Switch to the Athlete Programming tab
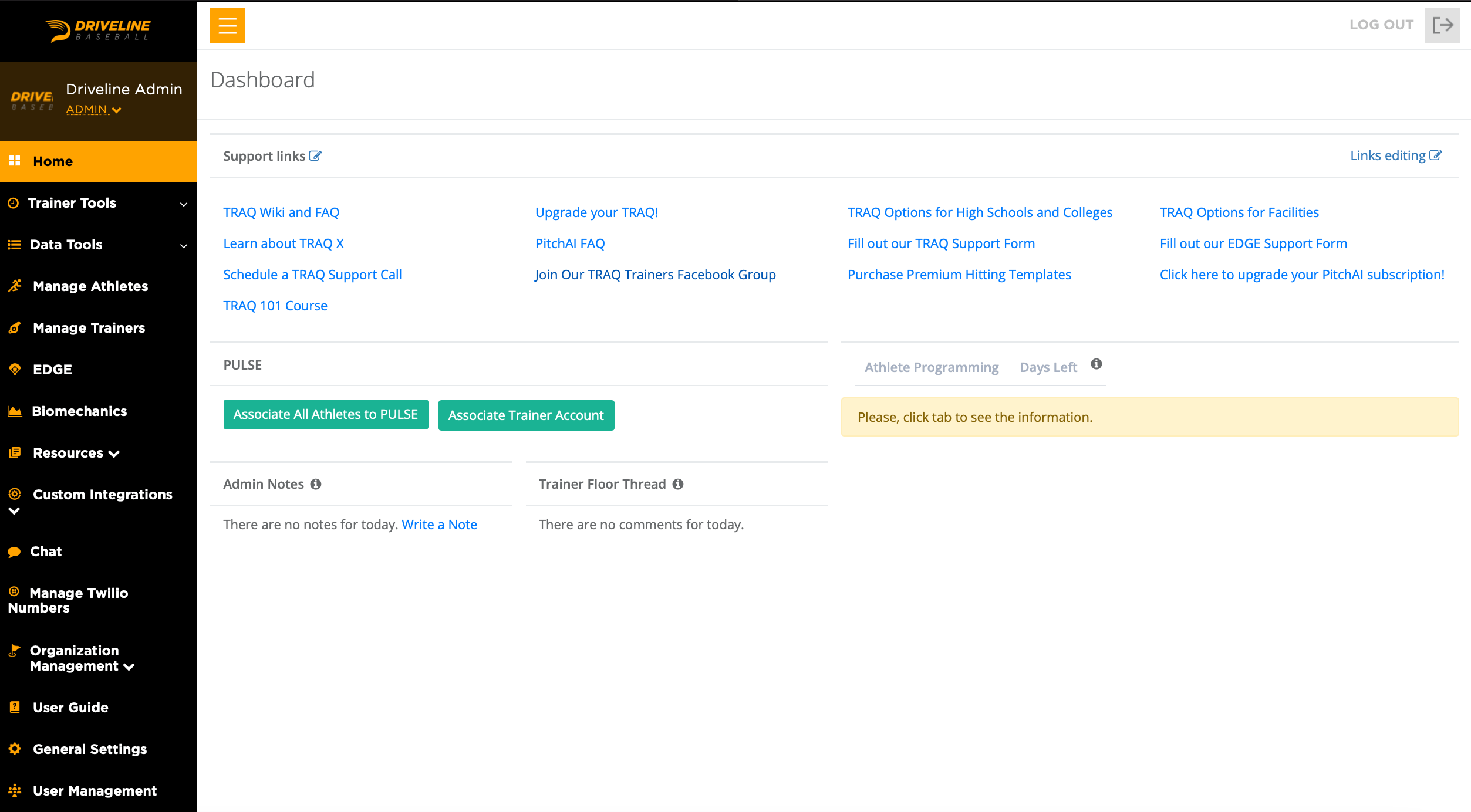 [x=931, y=367]
